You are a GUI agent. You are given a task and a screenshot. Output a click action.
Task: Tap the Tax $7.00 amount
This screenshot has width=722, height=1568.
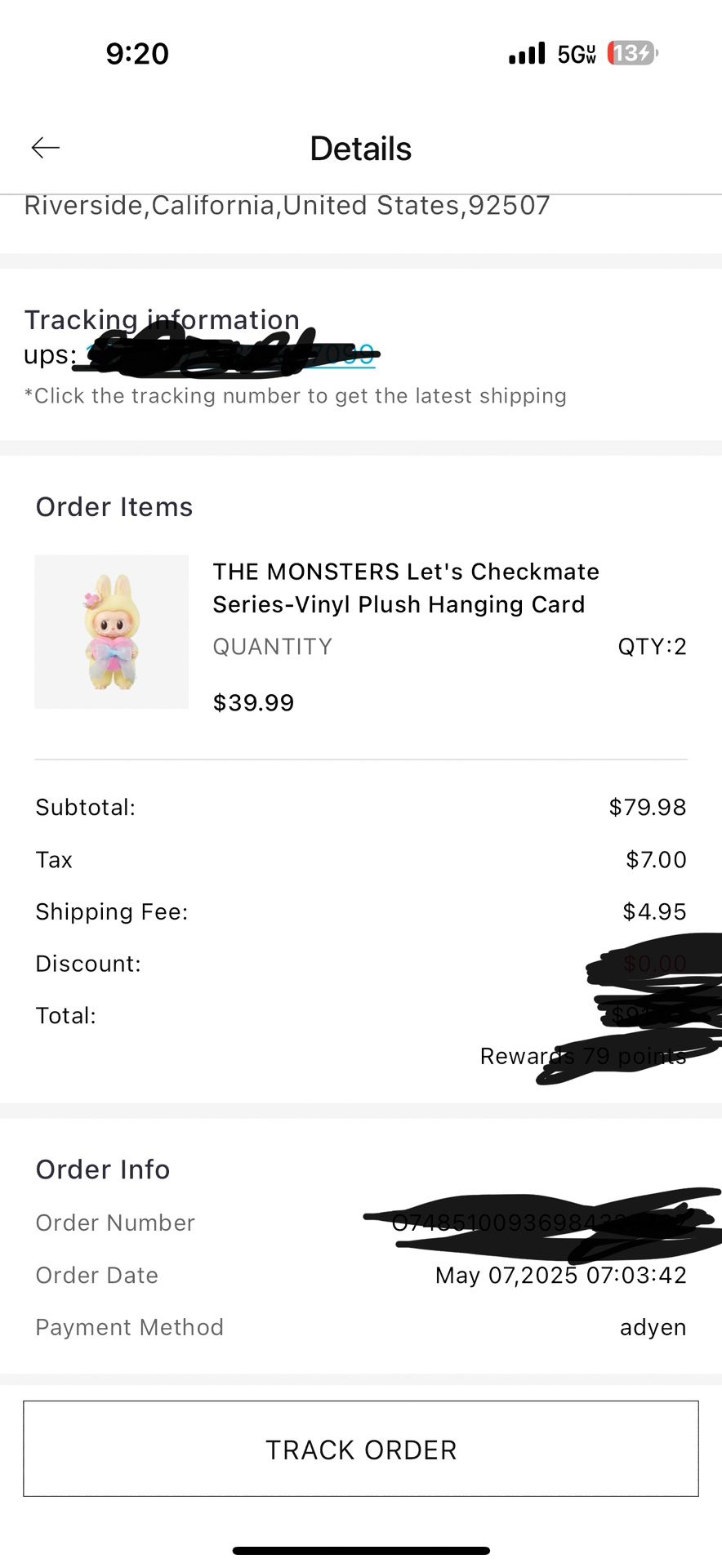[x=656, y=859]
